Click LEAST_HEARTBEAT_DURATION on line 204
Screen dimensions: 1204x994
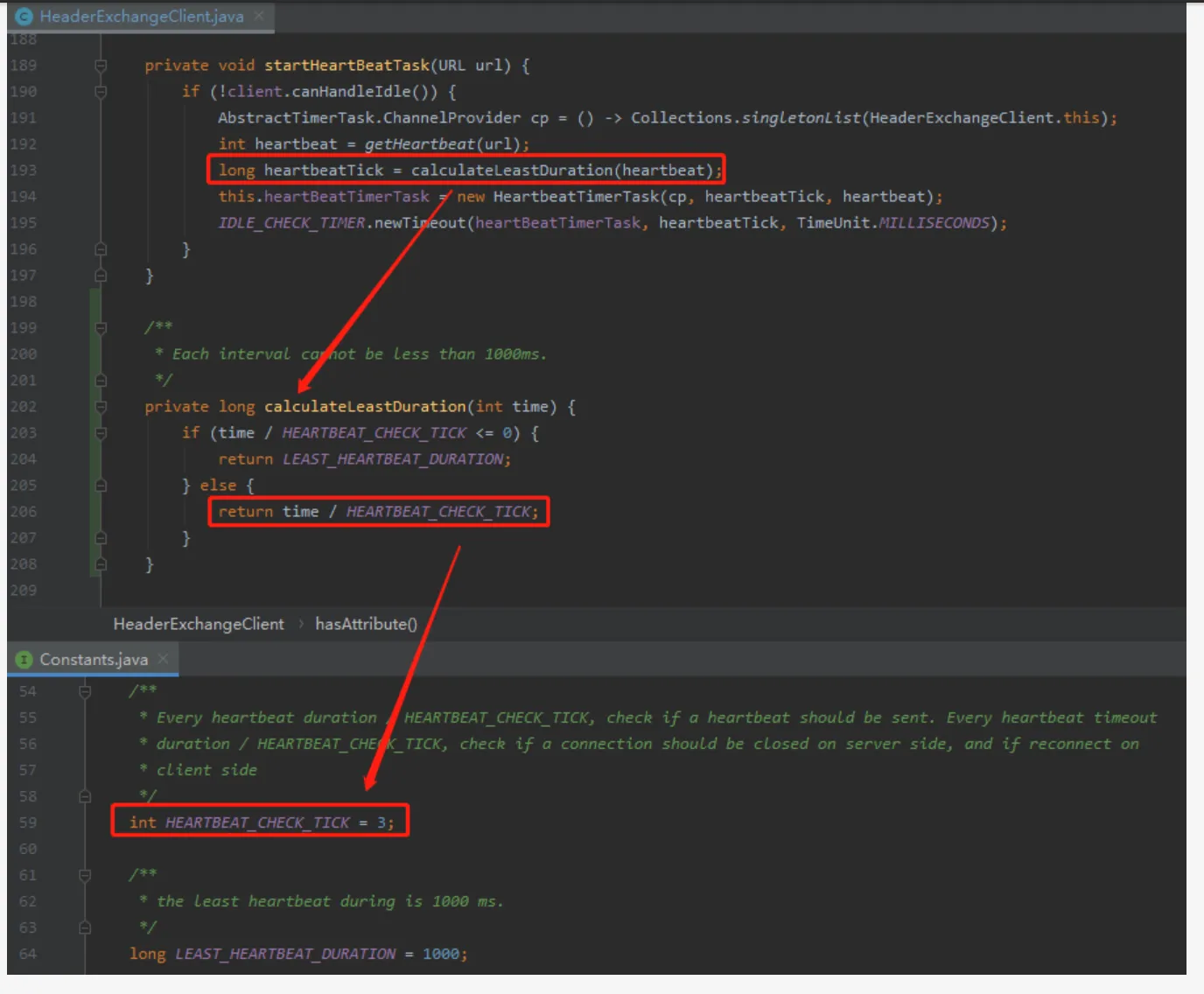394,459
